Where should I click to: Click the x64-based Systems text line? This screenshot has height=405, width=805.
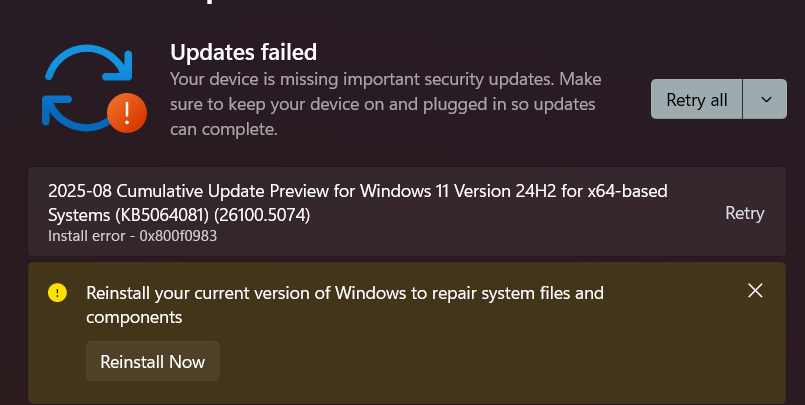[x=100, y=215]
